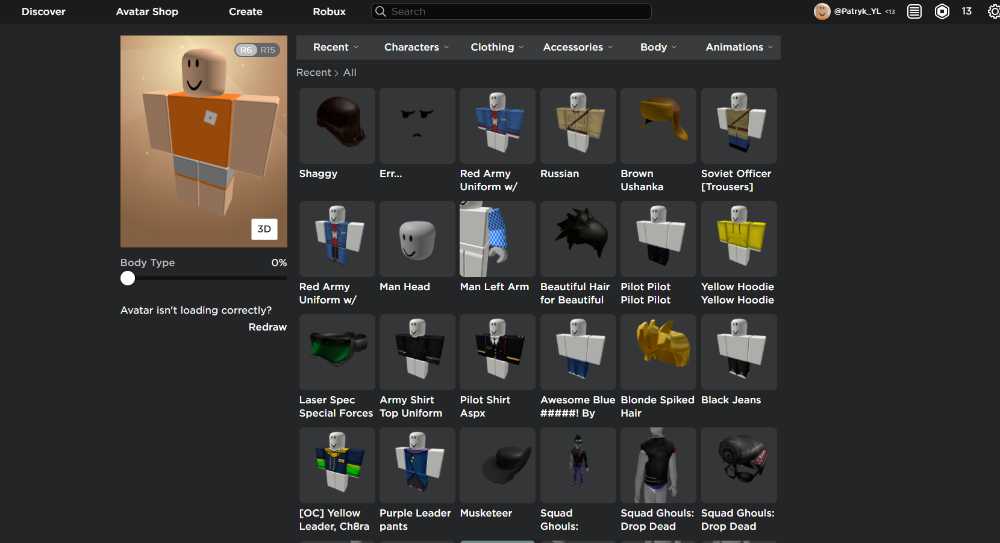This screenshot has height=543, width=1000.
Task: Click Redraw link under avatar
Action: tap(267, 327)
